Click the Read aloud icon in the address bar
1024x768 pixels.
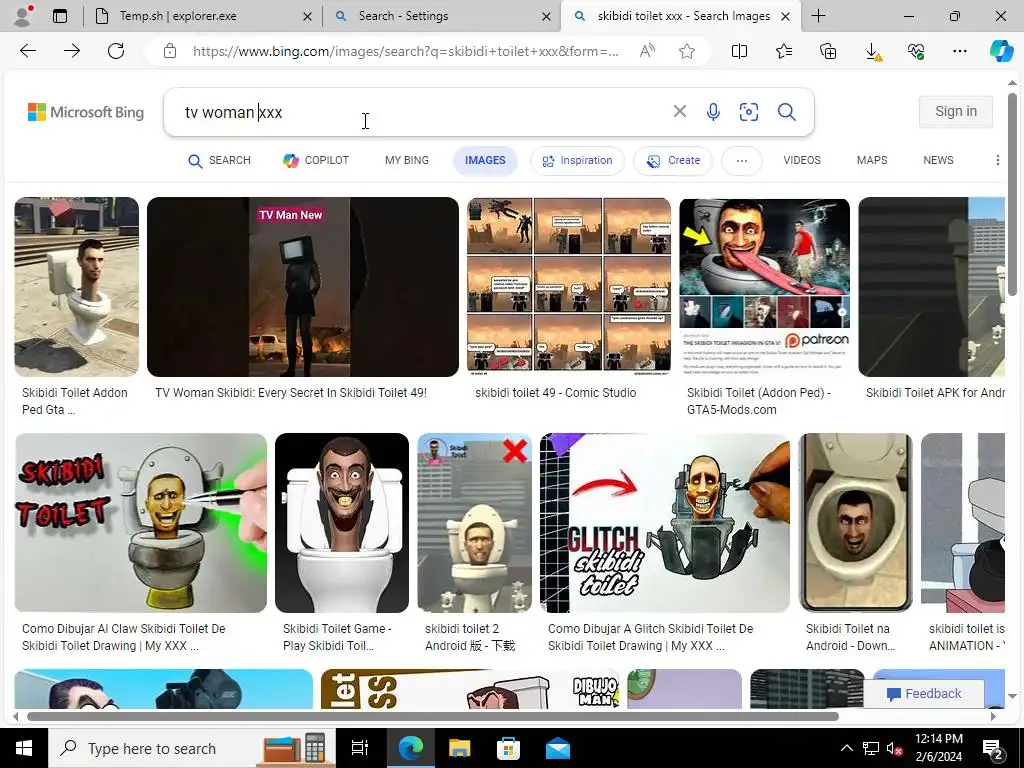[647, 51]
